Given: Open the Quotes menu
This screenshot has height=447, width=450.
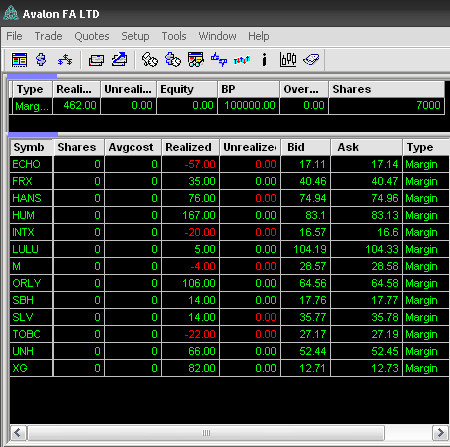Looking at the screenshot, I should click(x=92, y=36).
